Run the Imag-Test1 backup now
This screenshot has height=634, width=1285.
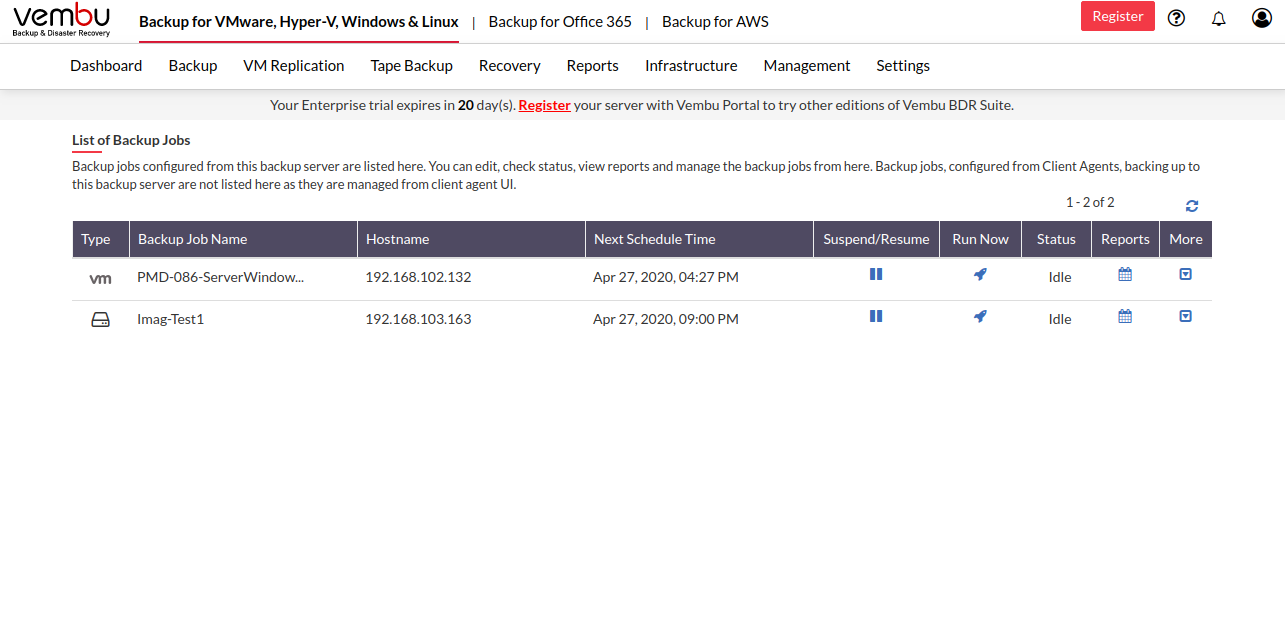point(980,316)
